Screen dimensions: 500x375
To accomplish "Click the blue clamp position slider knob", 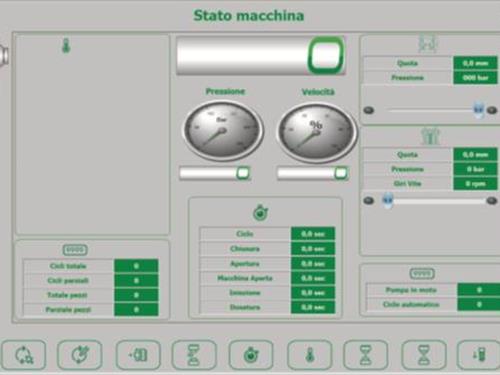I will coord(479,110).
